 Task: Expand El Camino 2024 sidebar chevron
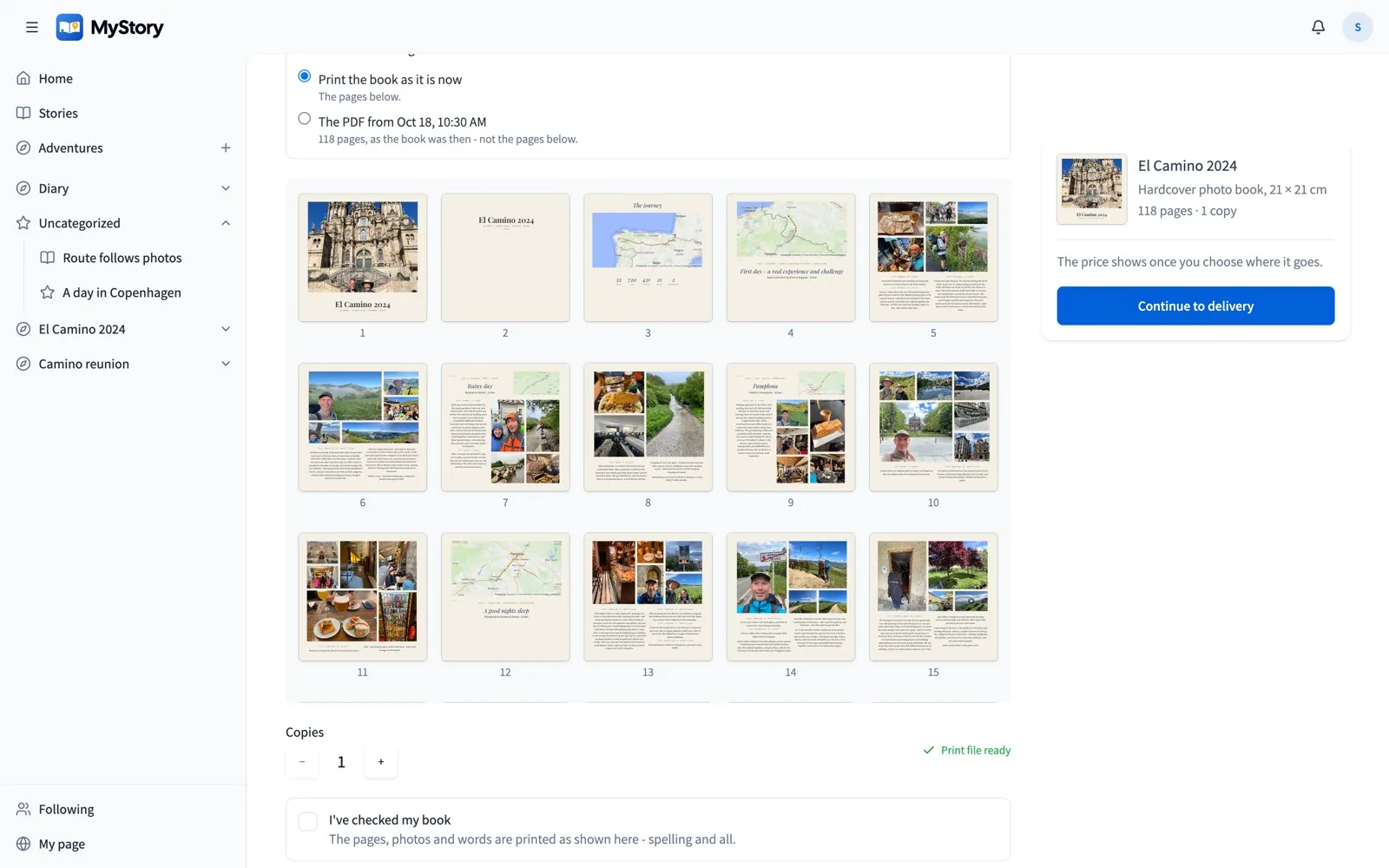(x=226, y=329)
